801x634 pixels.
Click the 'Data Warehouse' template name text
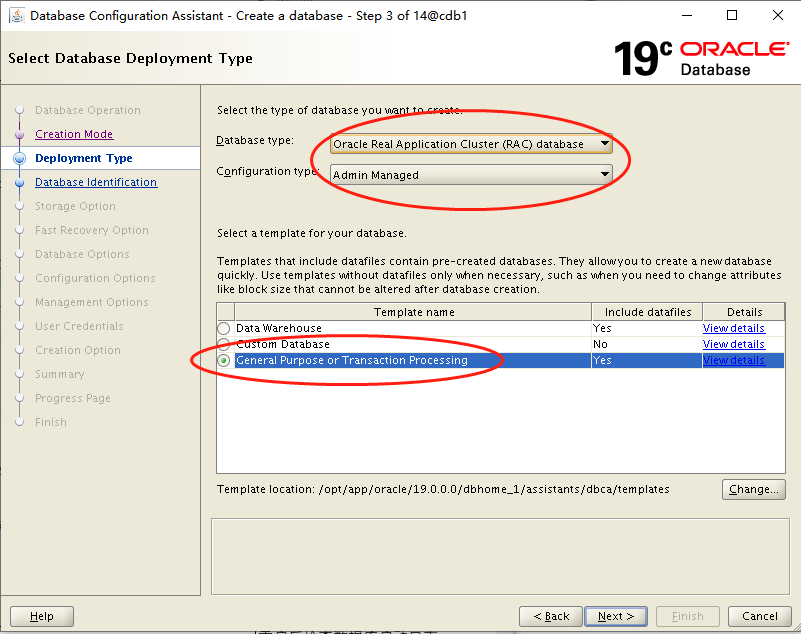click(278, 328)
